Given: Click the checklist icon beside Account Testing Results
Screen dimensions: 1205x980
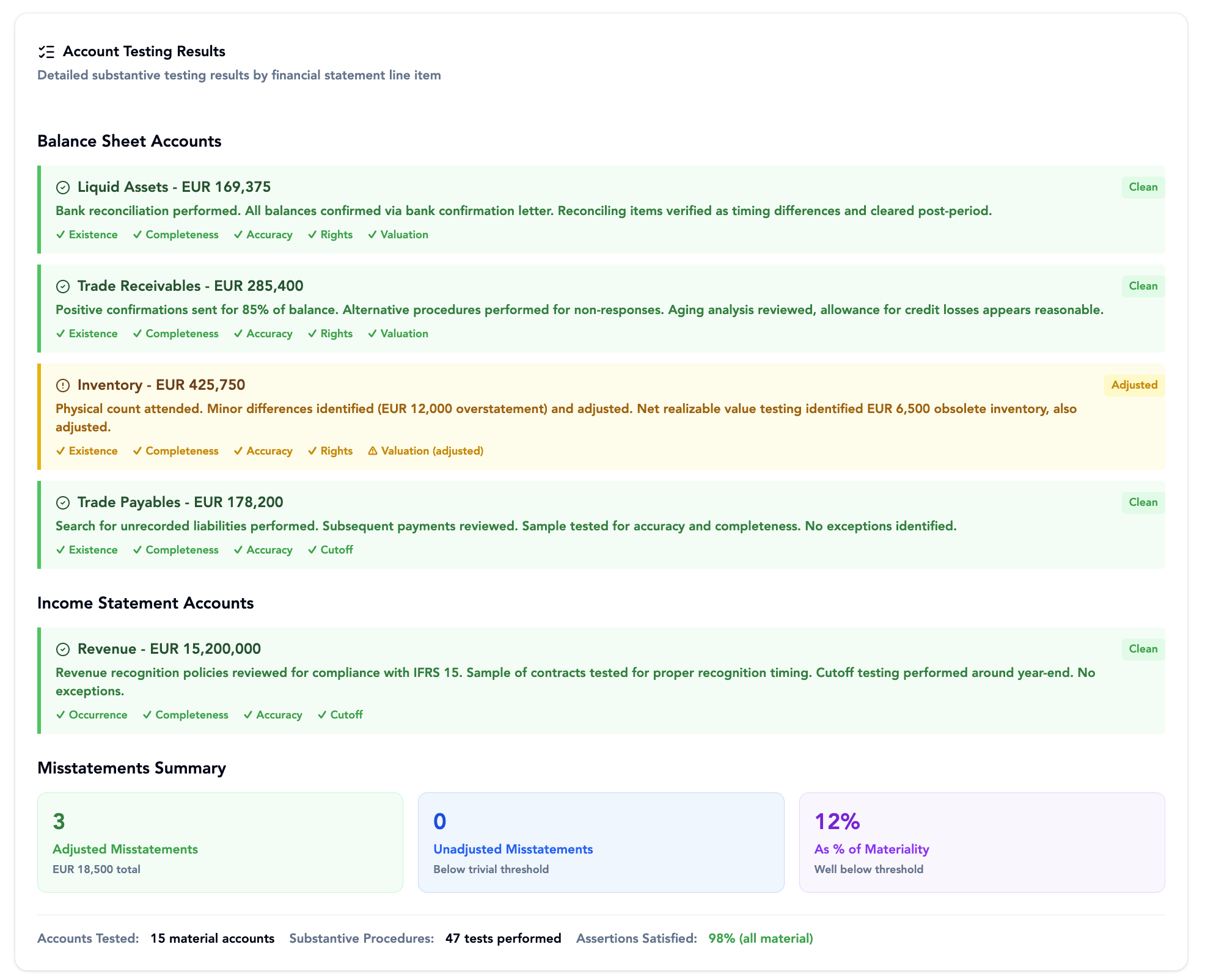Looking at the screenshot, I should tap(48, 52).
